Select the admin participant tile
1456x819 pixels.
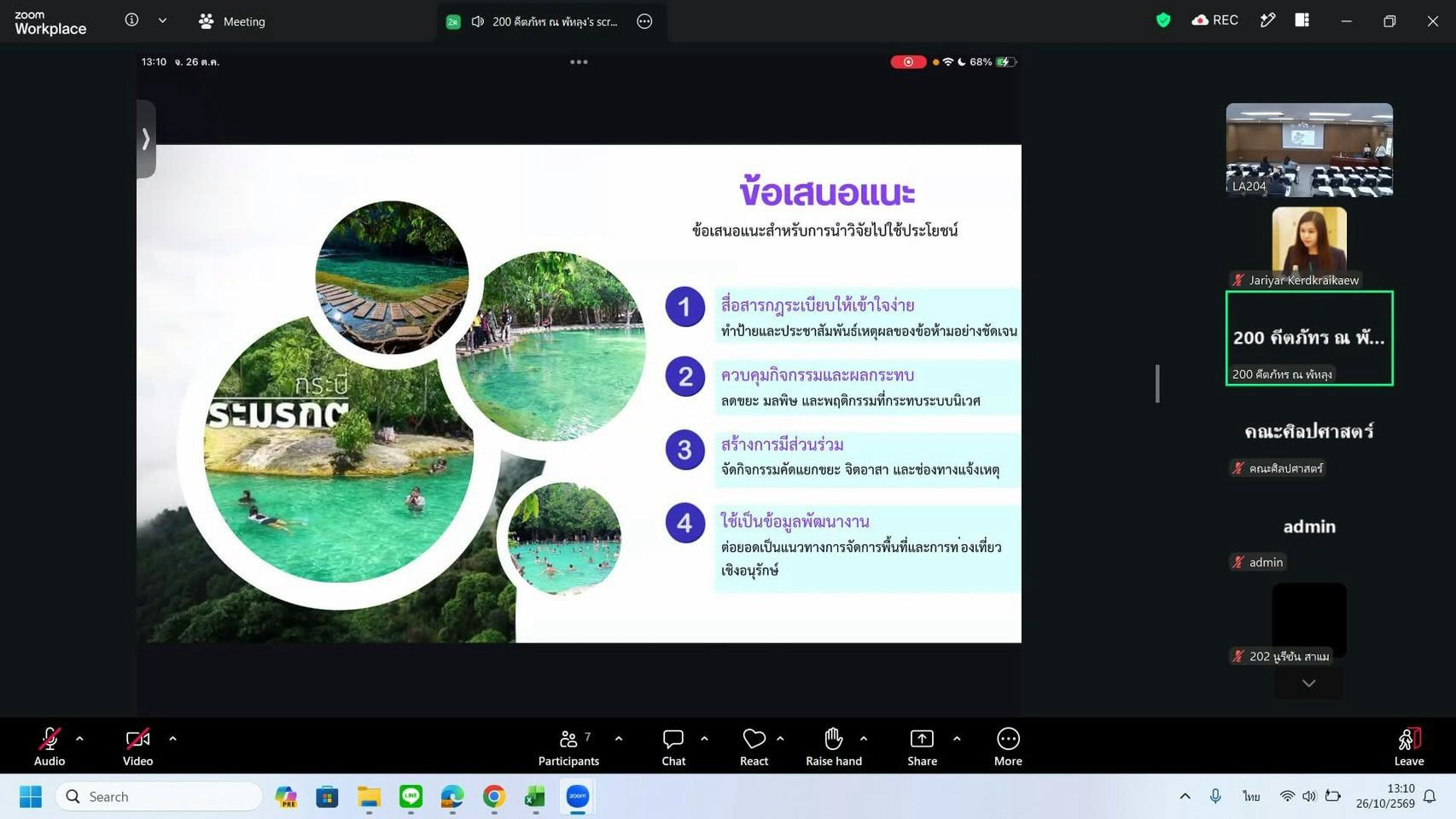click(1309, 526)
